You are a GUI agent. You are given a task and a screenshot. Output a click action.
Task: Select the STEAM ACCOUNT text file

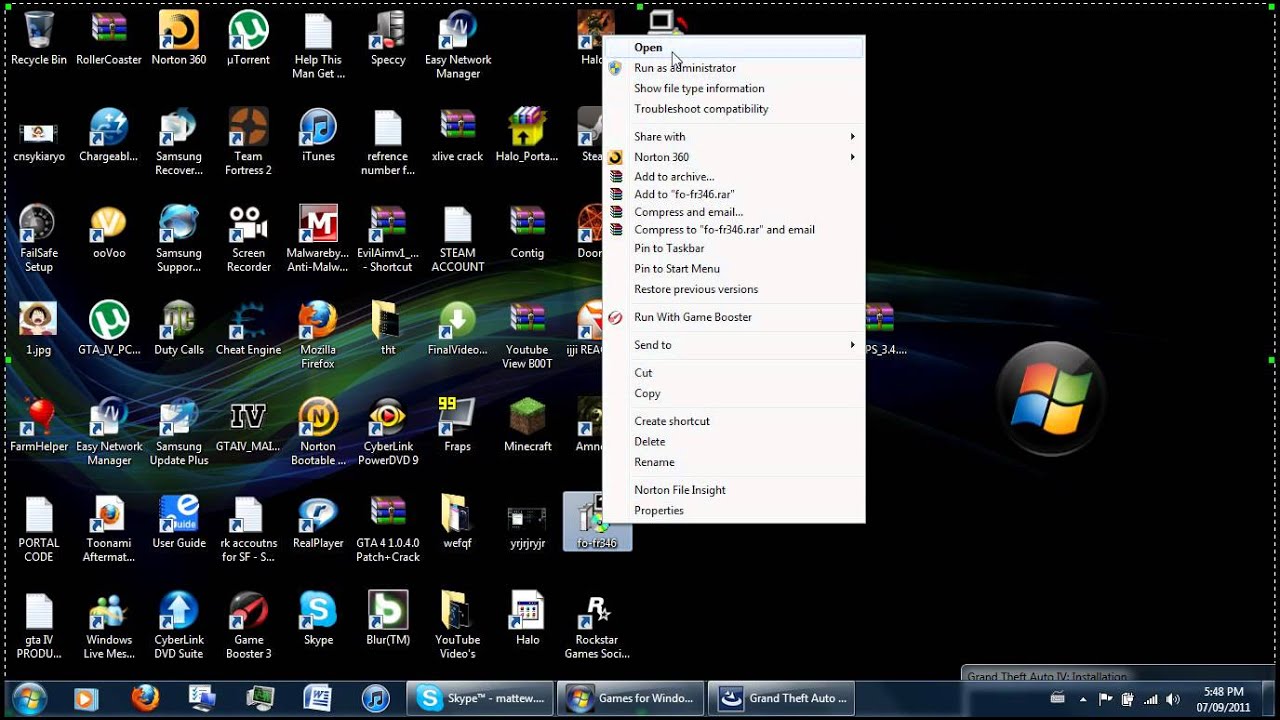tap(458, 239)
